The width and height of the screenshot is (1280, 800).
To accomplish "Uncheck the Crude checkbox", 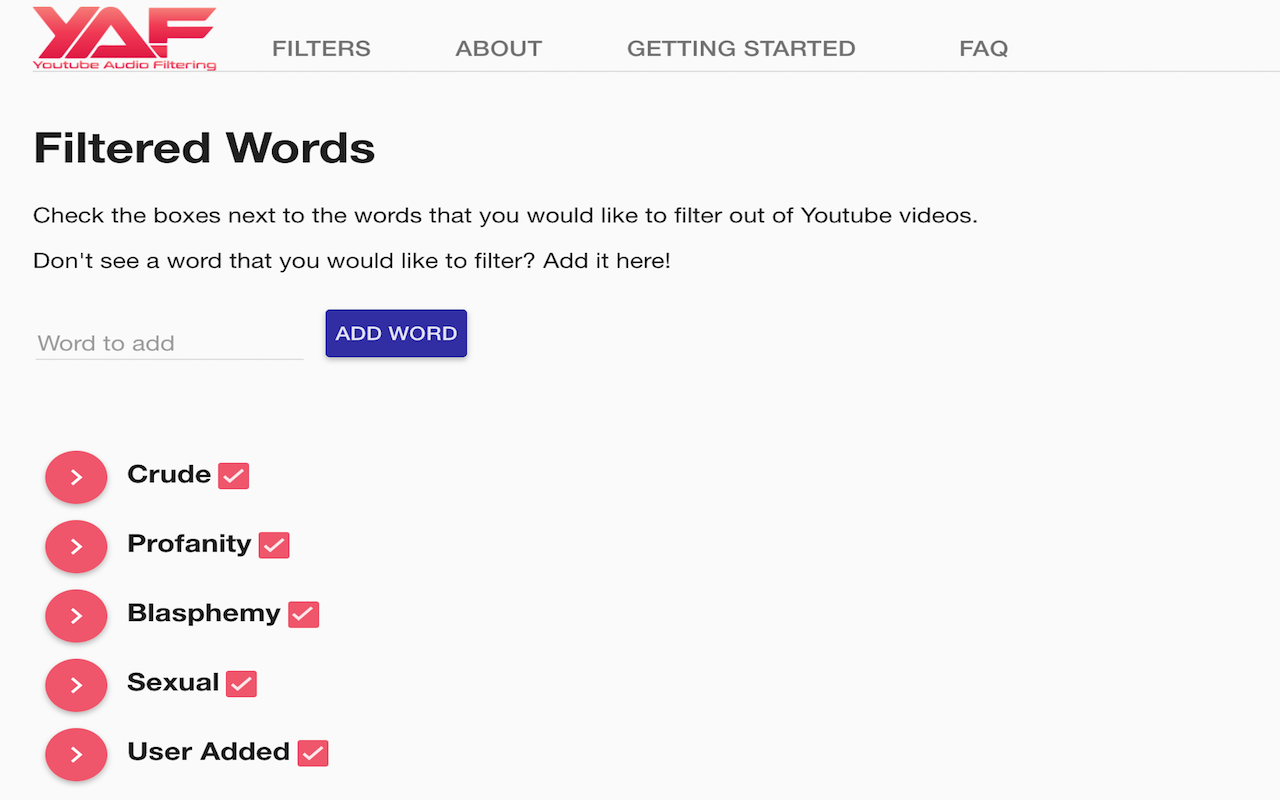I will click(x=234, y=476).
